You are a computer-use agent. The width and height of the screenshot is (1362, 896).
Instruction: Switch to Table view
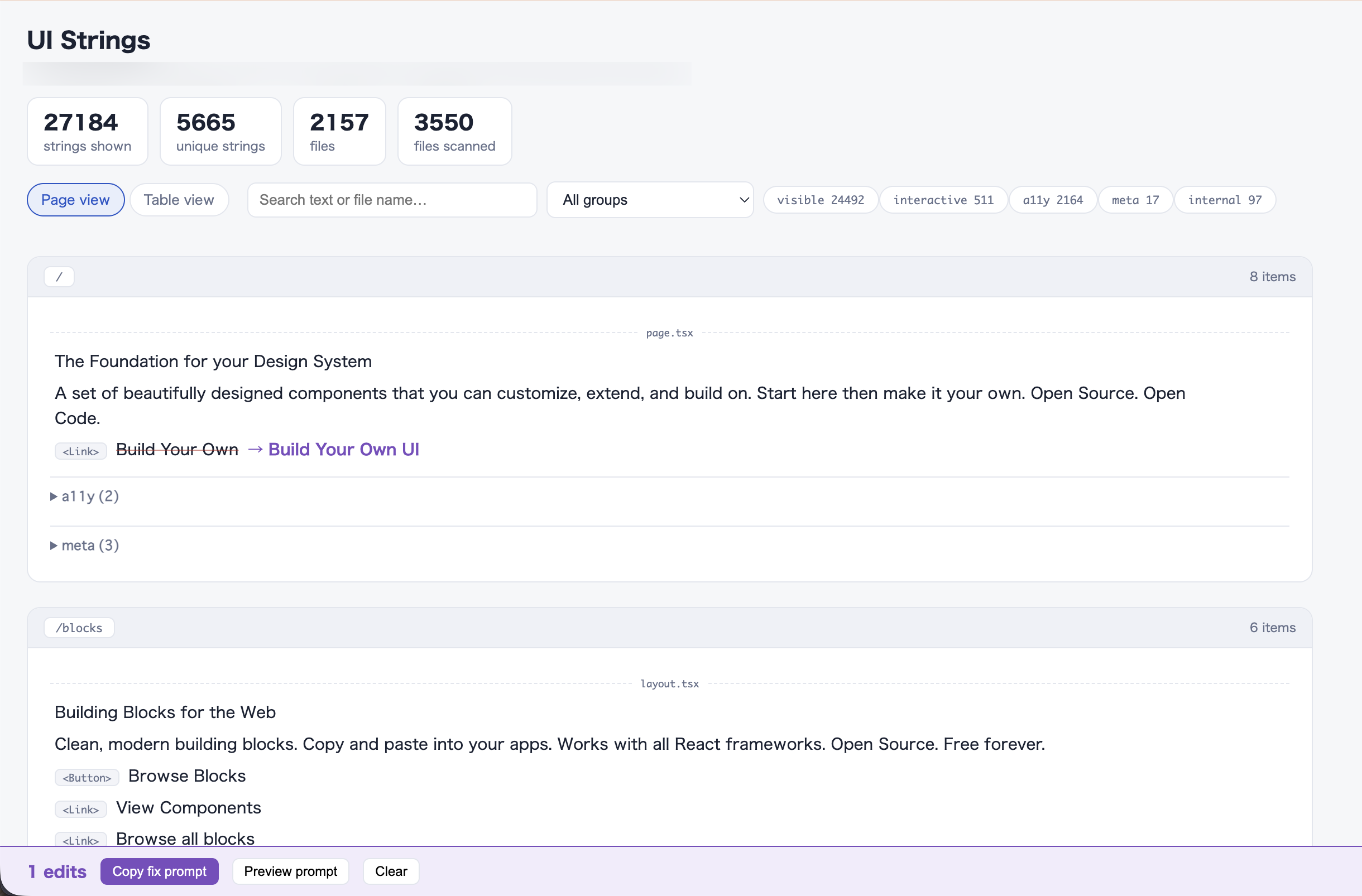[179, 200]
